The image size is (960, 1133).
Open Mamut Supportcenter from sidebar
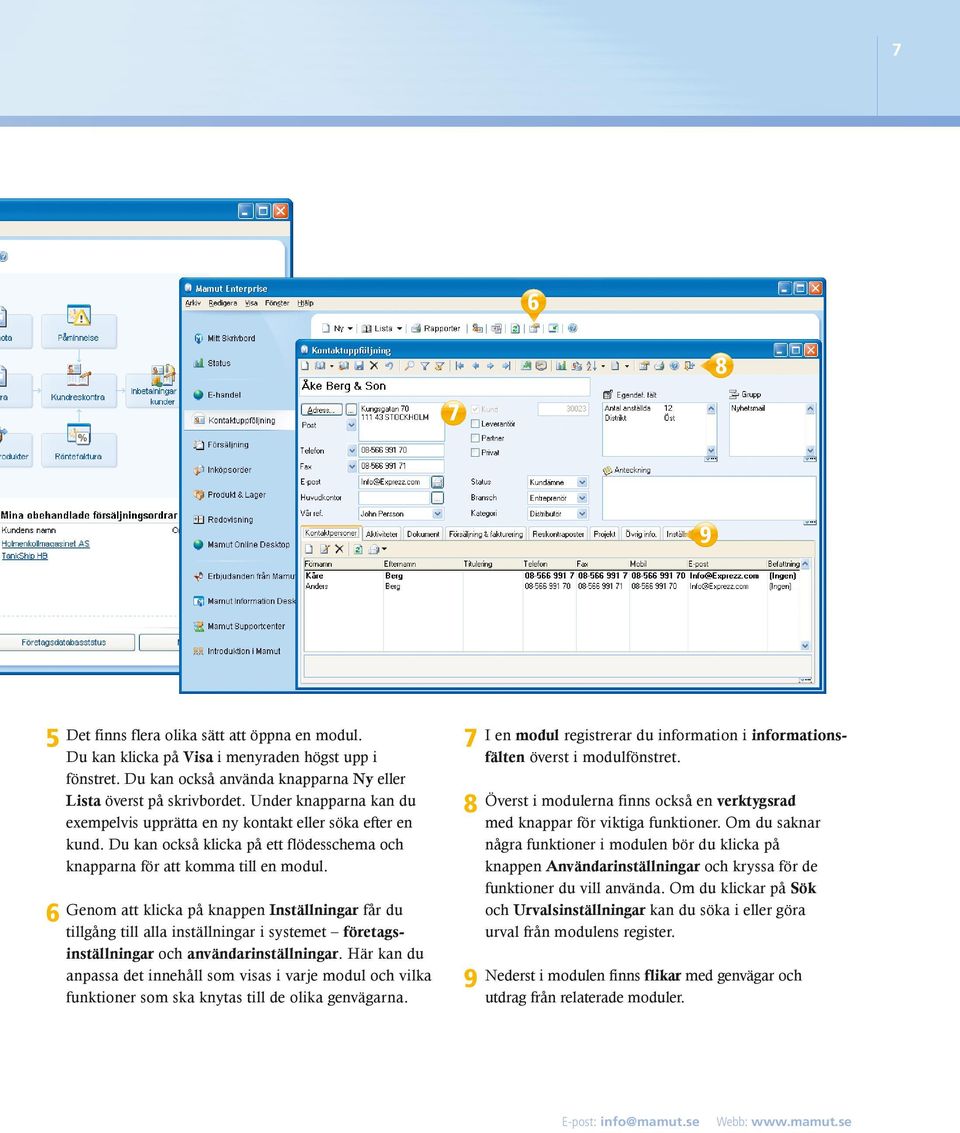239,626
